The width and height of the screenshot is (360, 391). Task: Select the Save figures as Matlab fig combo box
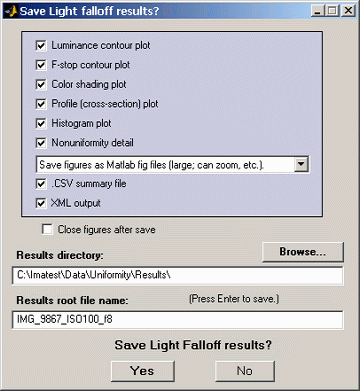click(x=172, y=164)
